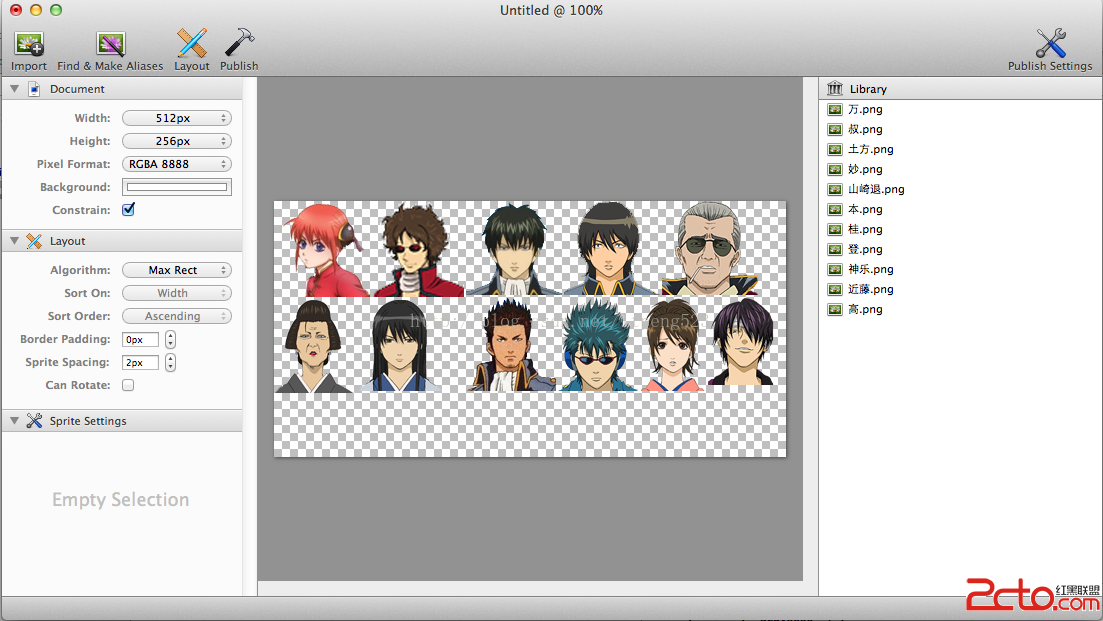Click the Sprite Settings section title
The width and height of the screenshot is (1103, 621).
pyautogui.click(x=88, y=421)
